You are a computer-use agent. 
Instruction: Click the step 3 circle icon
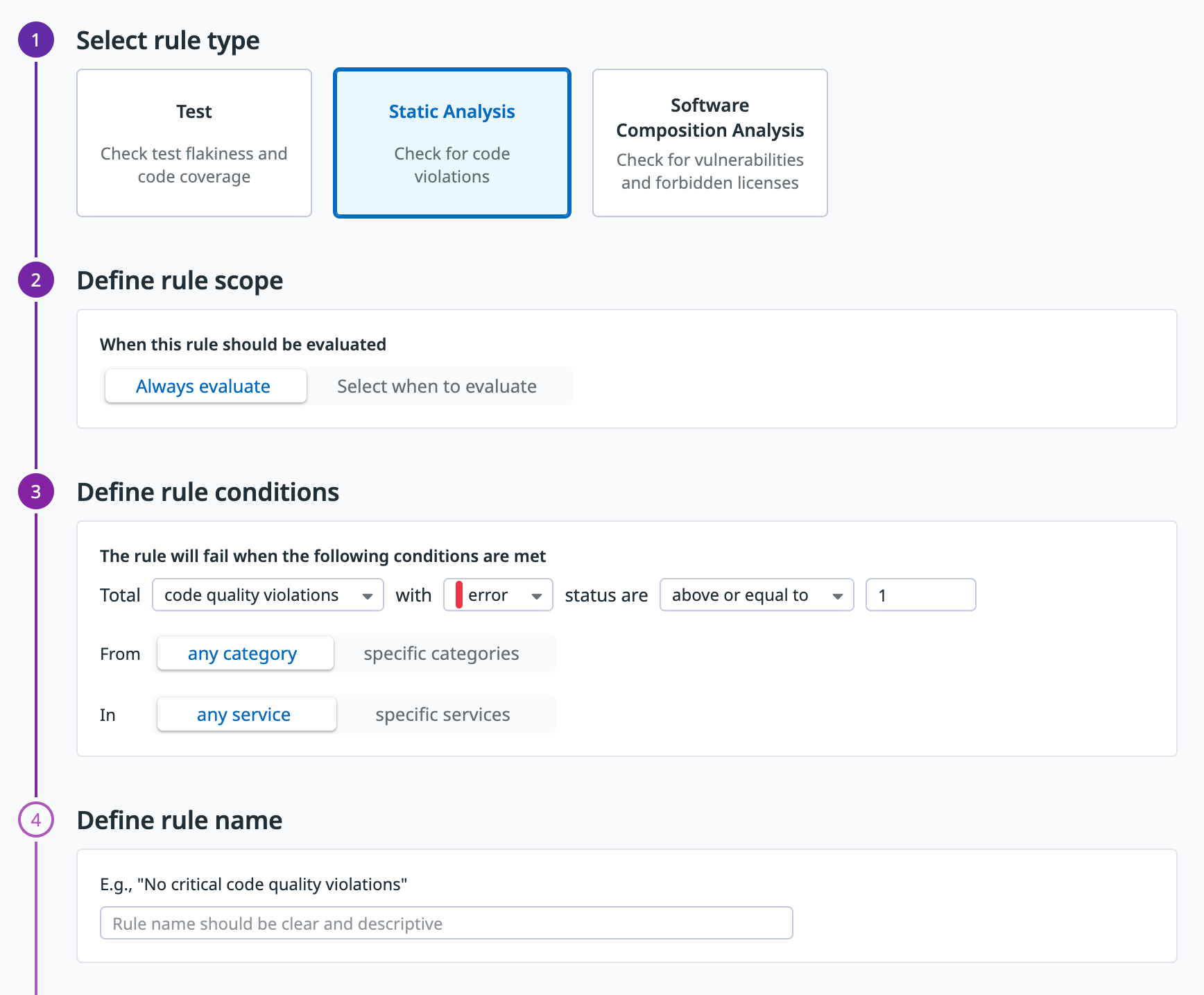(36, 492)
